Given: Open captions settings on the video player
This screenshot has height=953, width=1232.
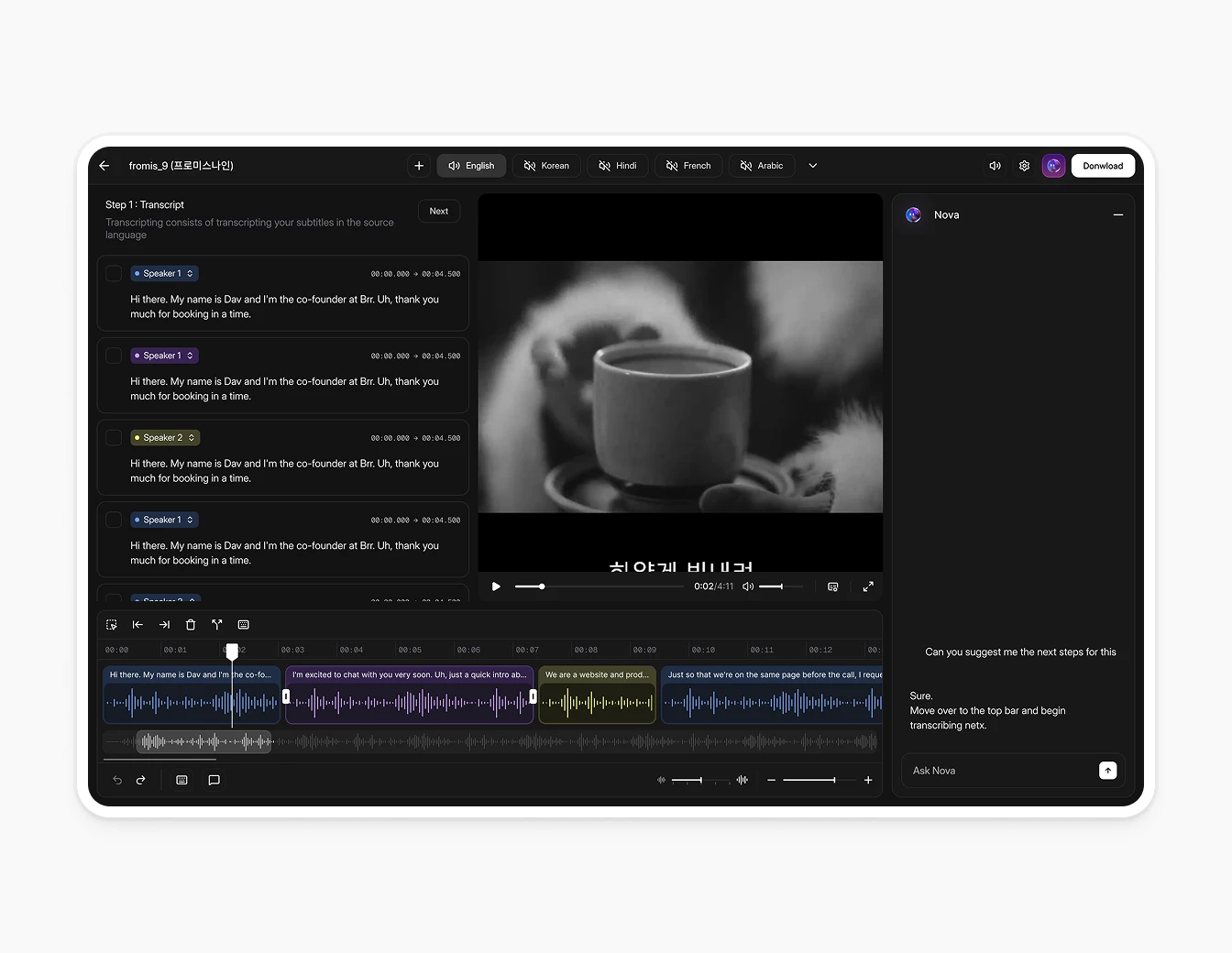Looking at the screenshot, I should tap(832, 586).
